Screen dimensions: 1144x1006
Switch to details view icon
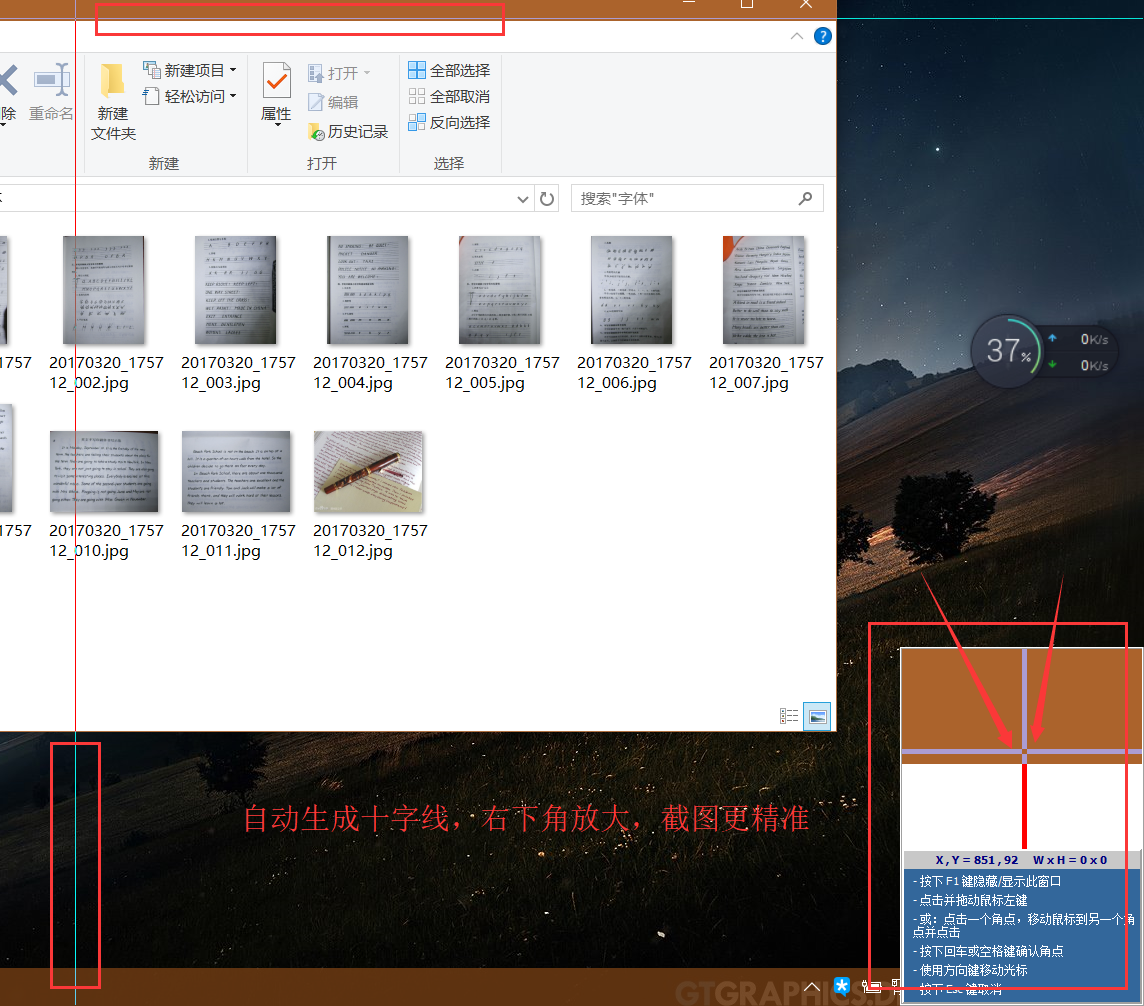789,716
